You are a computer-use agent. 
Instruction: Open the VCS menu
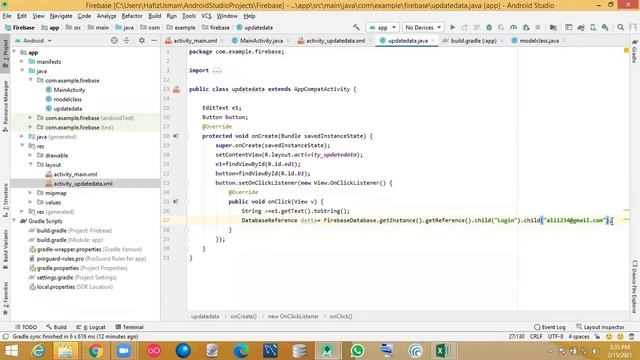click(x=206, y=16)
